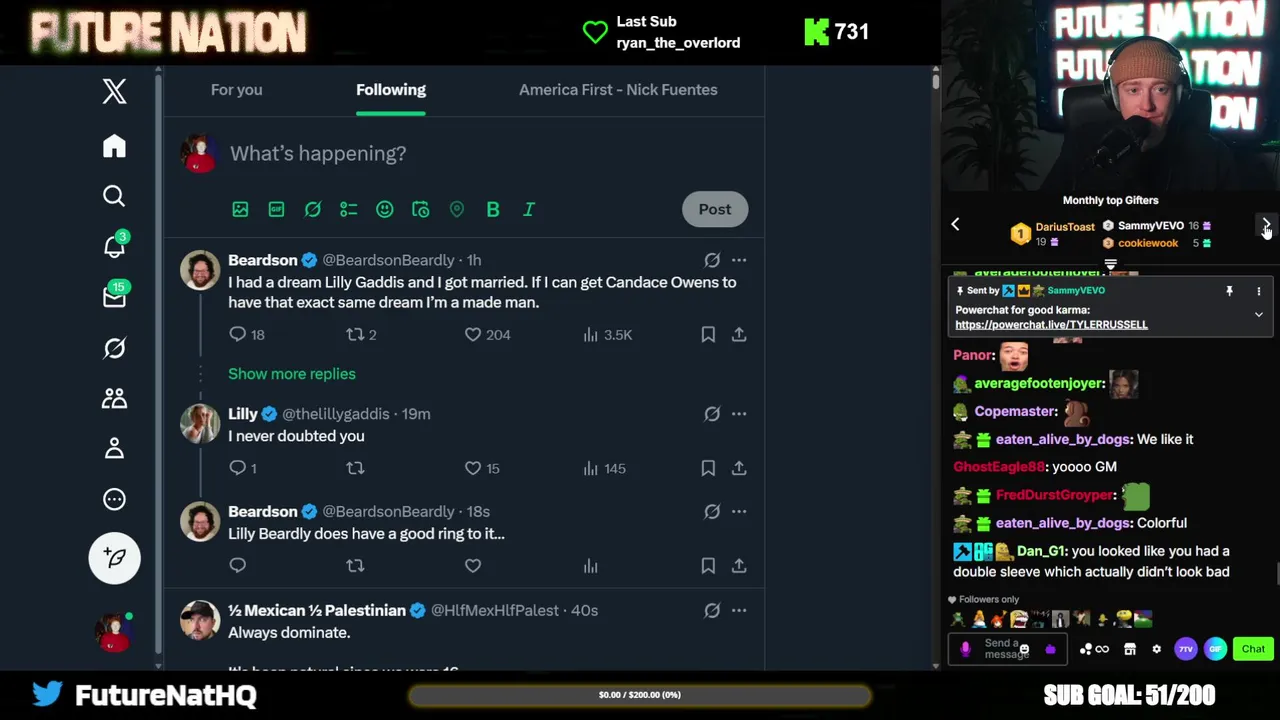1280x720 pixels.
Task: Click the green Chat send button
Action: [1253, 649]
